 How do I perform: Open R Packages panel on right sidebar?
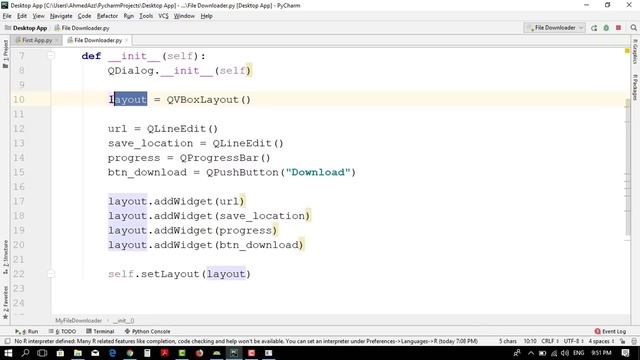pyautogui.click(x=635, y=87)
